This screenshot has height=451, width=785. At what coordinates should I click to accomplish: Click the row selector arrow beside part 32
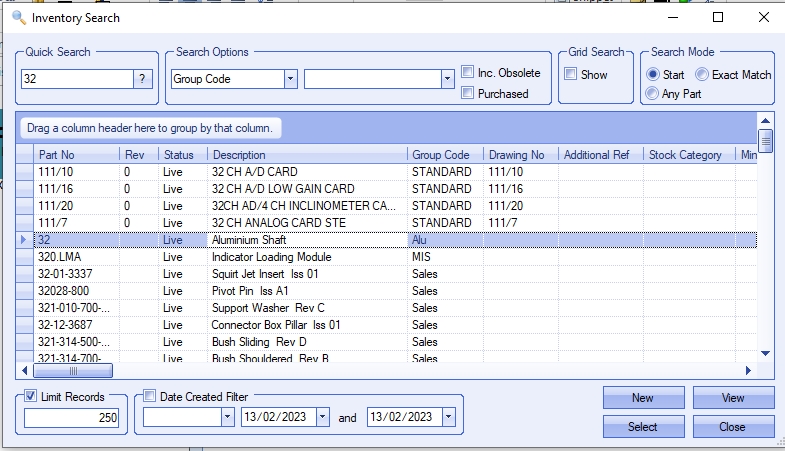click(x=24, y=240)
